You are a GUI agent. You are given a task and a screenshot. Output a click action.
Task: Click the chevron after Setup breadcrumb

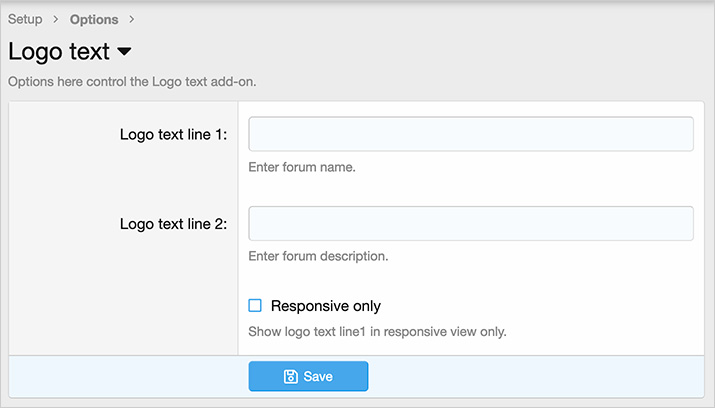click(x=56, y=19)
